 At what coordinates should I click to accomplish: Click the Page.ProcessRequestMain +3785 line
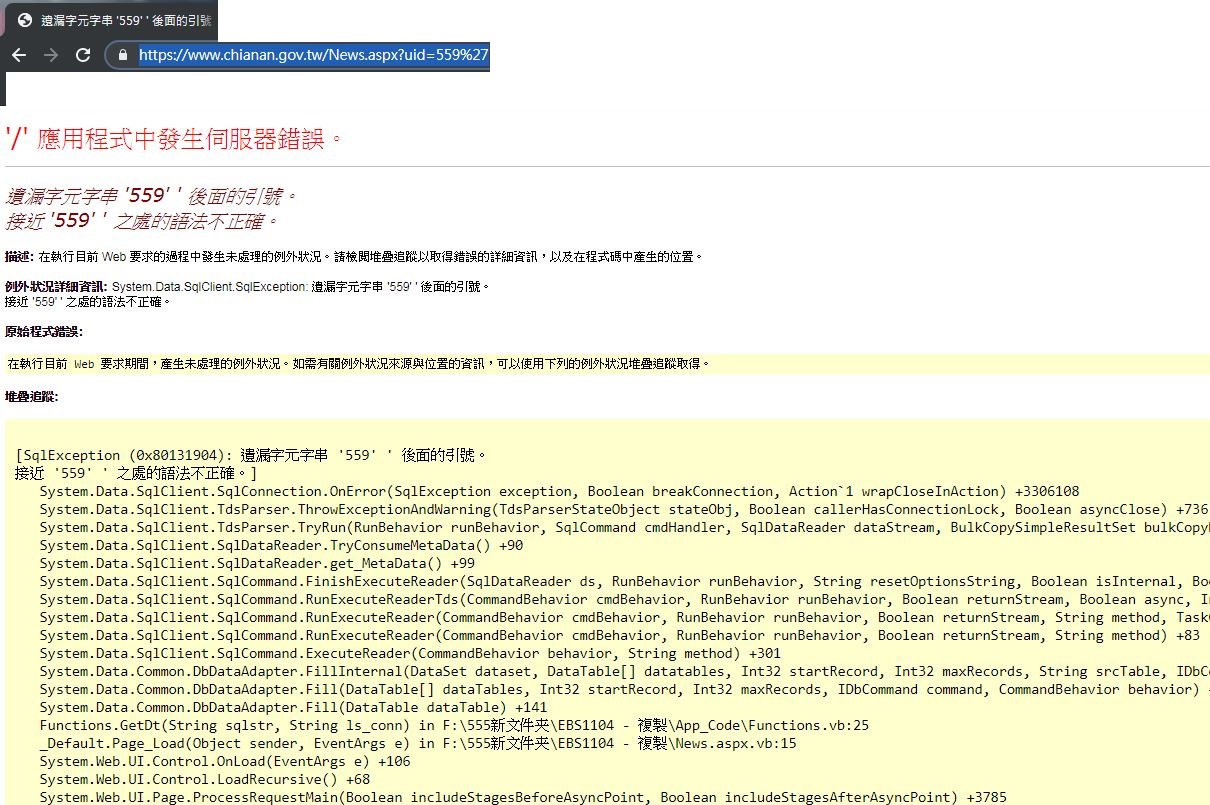click(x=523, y=797)
